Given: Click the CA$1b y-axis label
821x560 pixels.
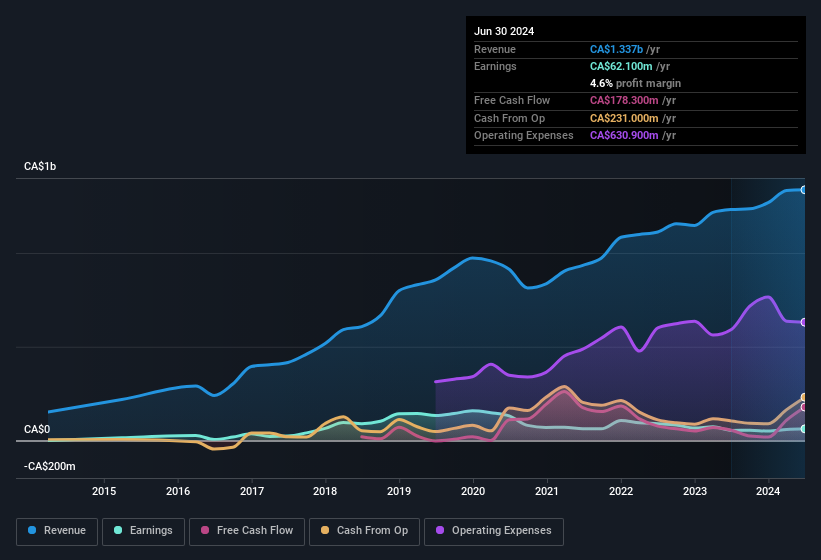Looking at the screenshot, I should [x=40, y=166].
